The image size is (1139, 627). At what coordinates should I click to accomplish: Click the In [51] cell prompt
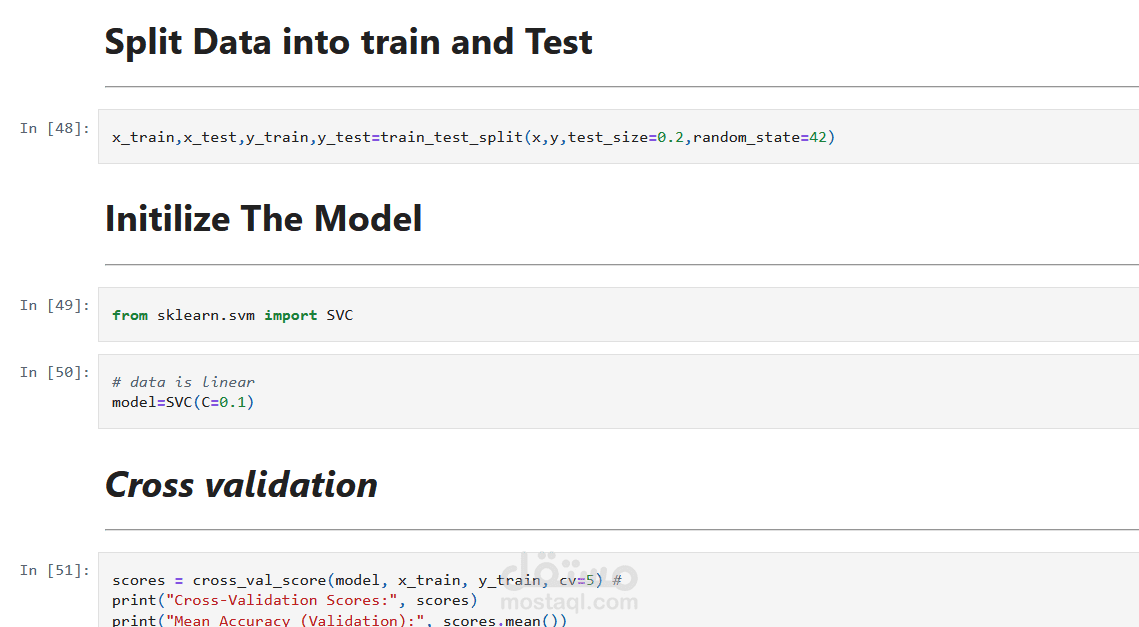pos(54,570)
